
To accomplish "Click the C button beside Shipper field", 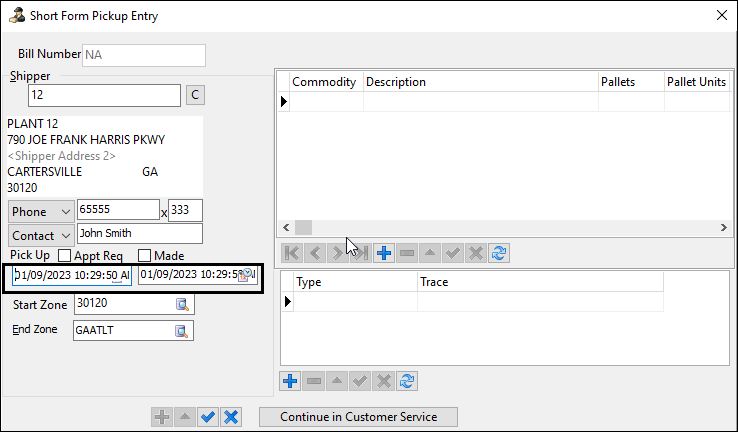I will click(196, 95).
